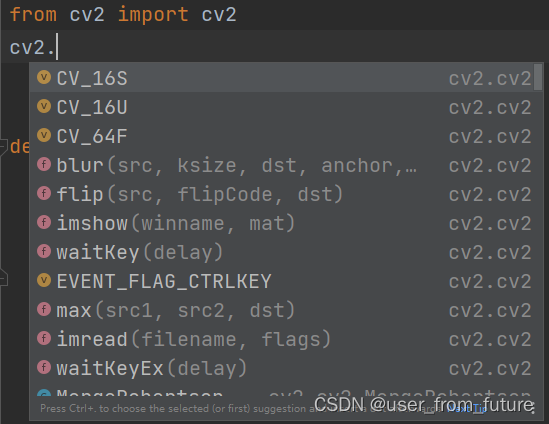Click the variable icon beside CV_64F

pos(44,135)
